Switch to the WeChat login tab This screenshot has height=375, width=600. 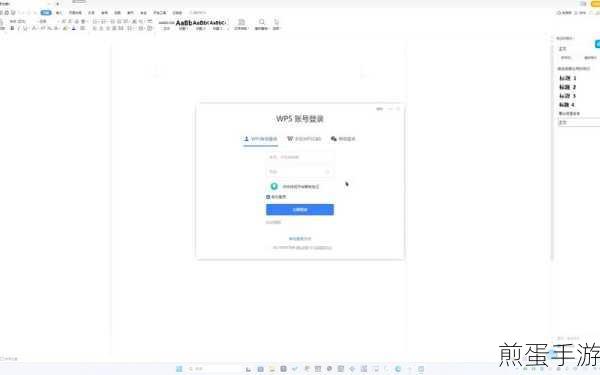coord(343,139)
